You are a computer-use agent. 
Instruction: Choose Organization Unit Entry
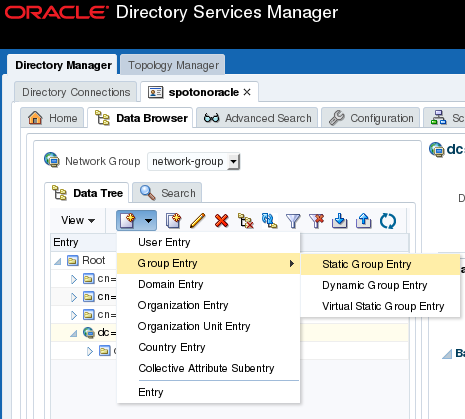click(x=209, y=326)
